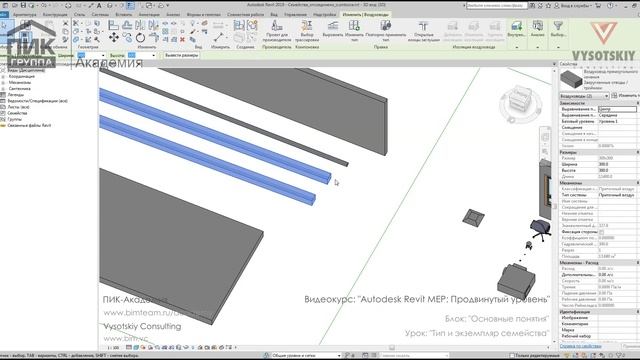Open the 'Воздуховоды (2)' filter dropdown
The height and width of the screenshot is (360, 640).
(584, 96)
